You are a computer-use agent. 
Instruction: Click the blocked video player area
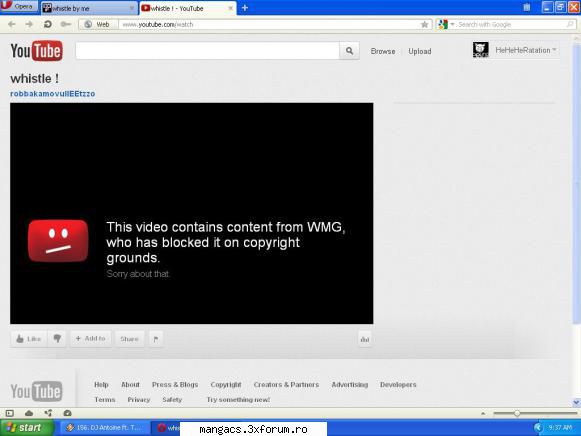(x=192, y=213)
